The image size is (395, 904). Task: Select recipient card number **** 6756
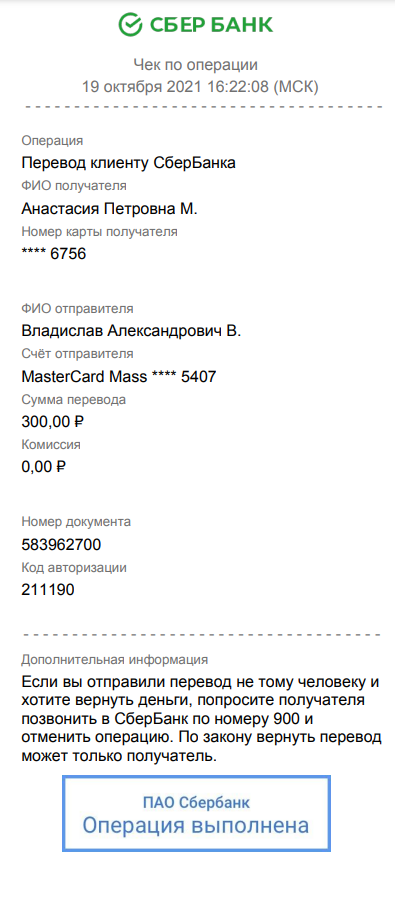[54, 254]
